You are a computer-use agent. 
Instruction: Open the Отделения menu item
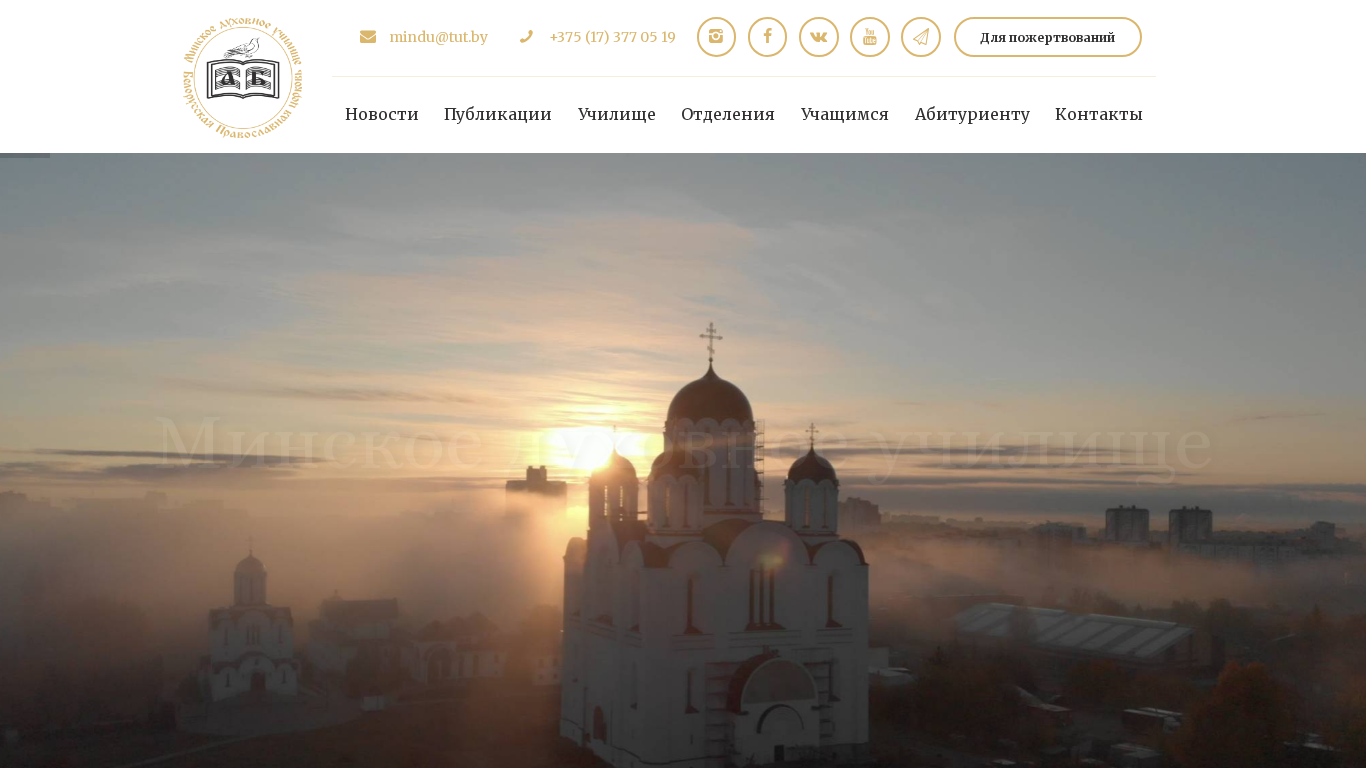[728, 114]
